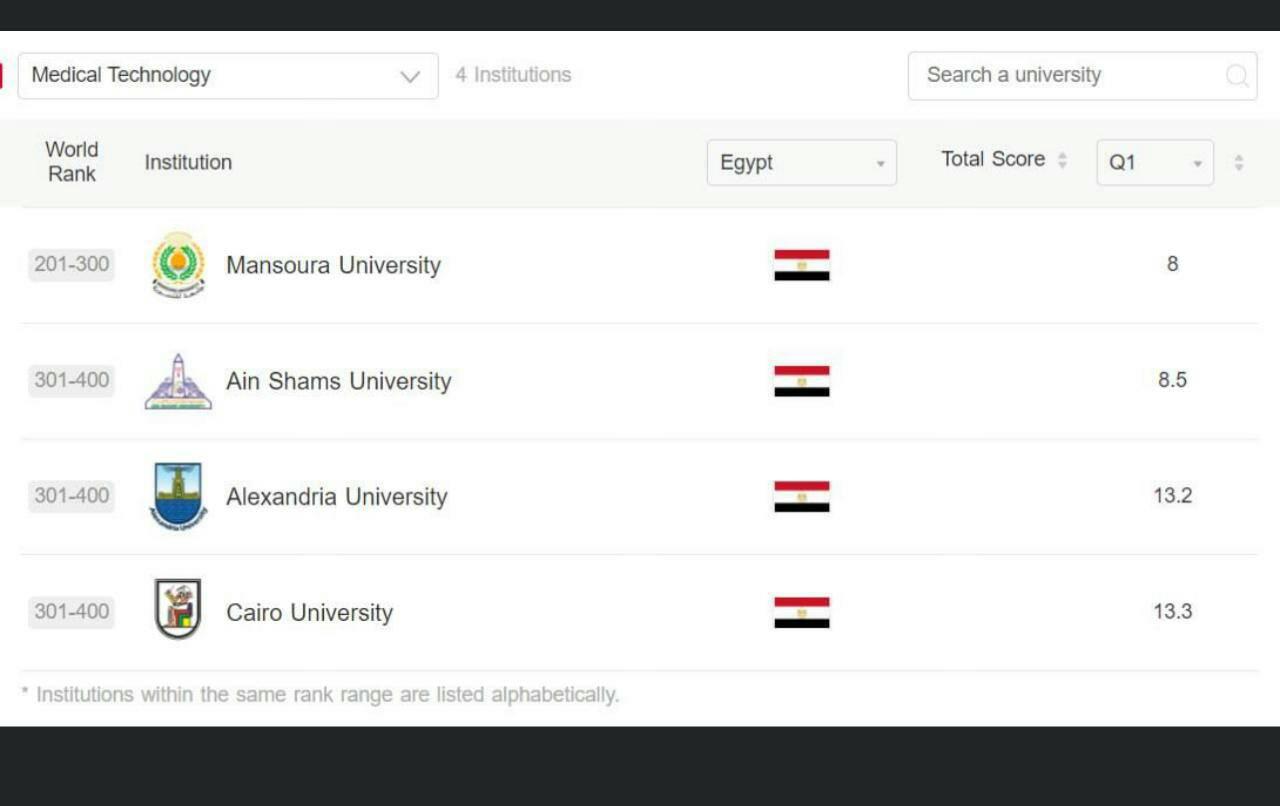Click the Ain Shams University logo

coord(178,382)
